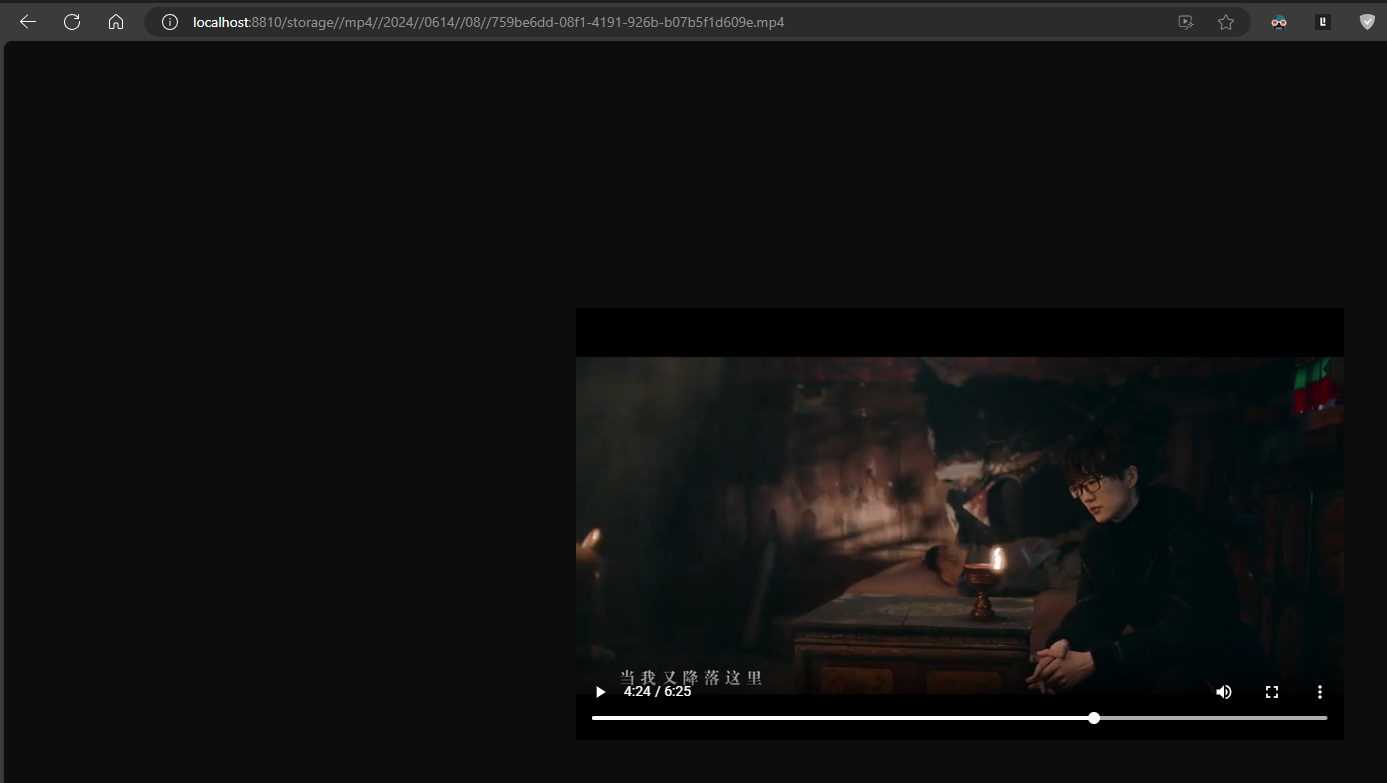
Task: Enter fullscreen mode on the video
Action: pyautogui.click(x=1272, y=692)
